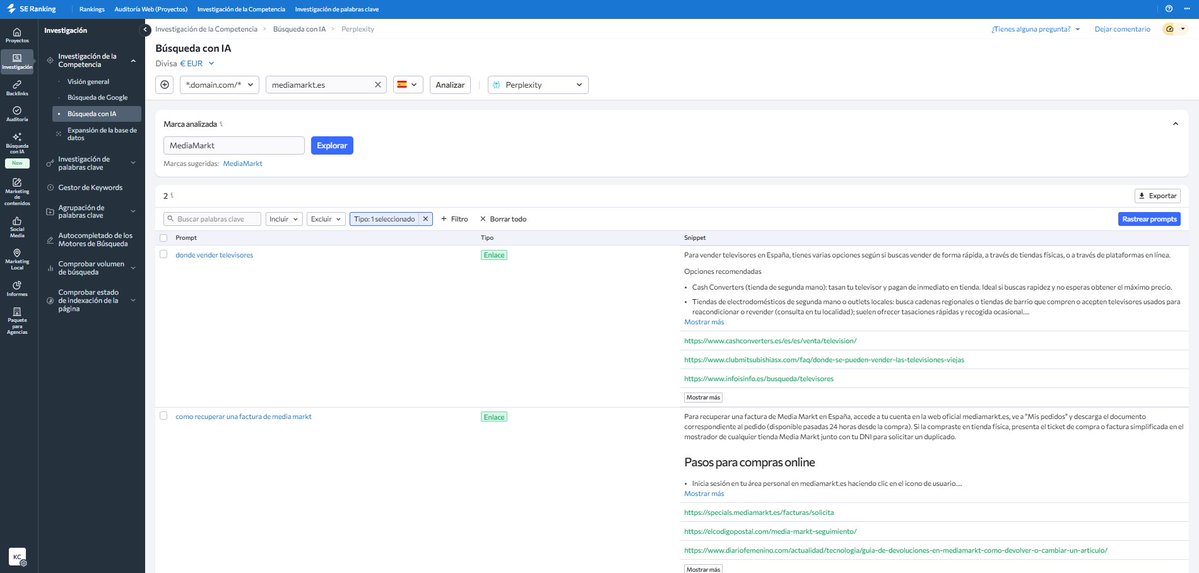Add a filter with + Filtro
1199x573 pixels.
click(x=454, y=219)
